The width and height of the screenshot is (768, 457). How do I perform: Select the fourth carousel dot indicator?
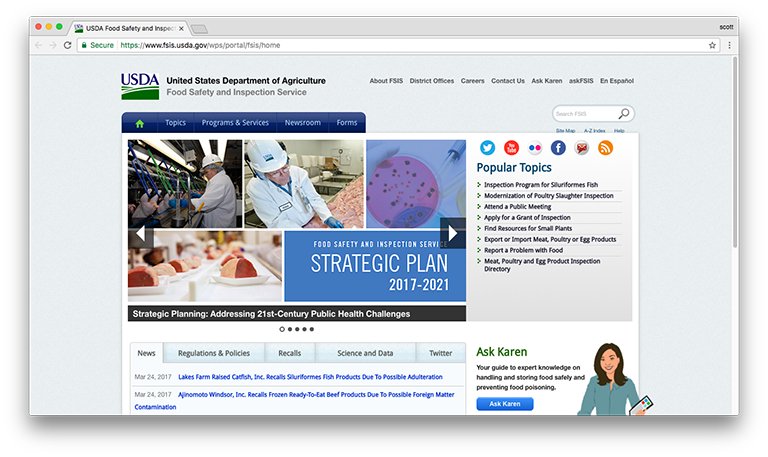pyautogui.click(x=305, y=329)
